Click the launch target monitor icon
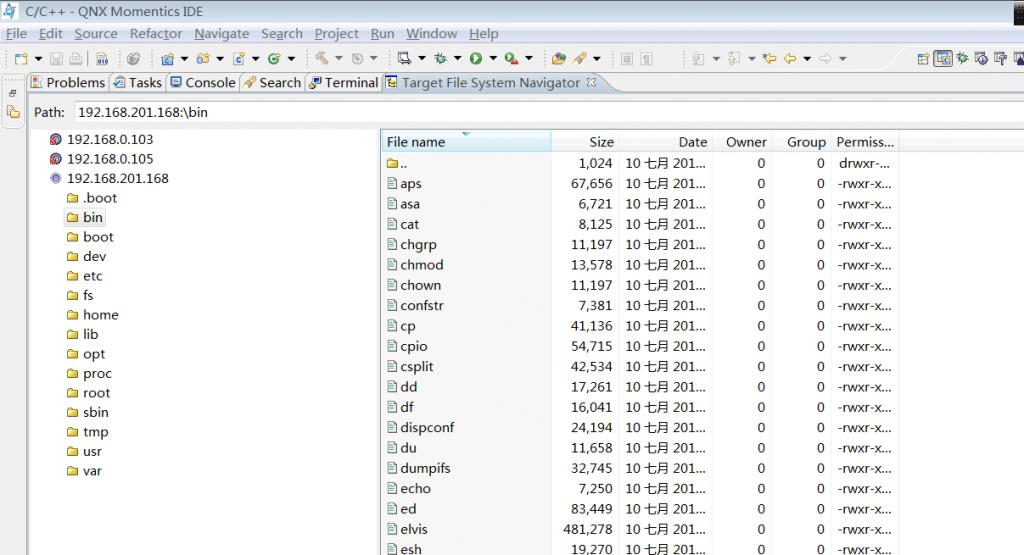Image resolution: width=1024 pixels, height=555 pixels. pos(404,59)
